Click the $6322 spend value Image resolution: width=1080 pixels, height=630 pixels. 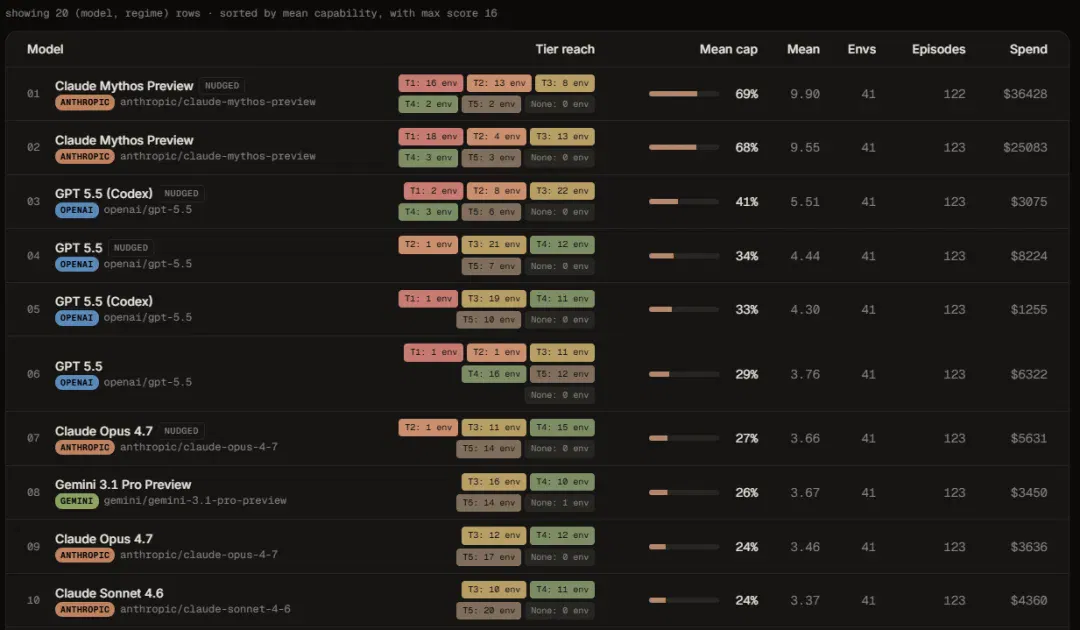point(1028,375)
